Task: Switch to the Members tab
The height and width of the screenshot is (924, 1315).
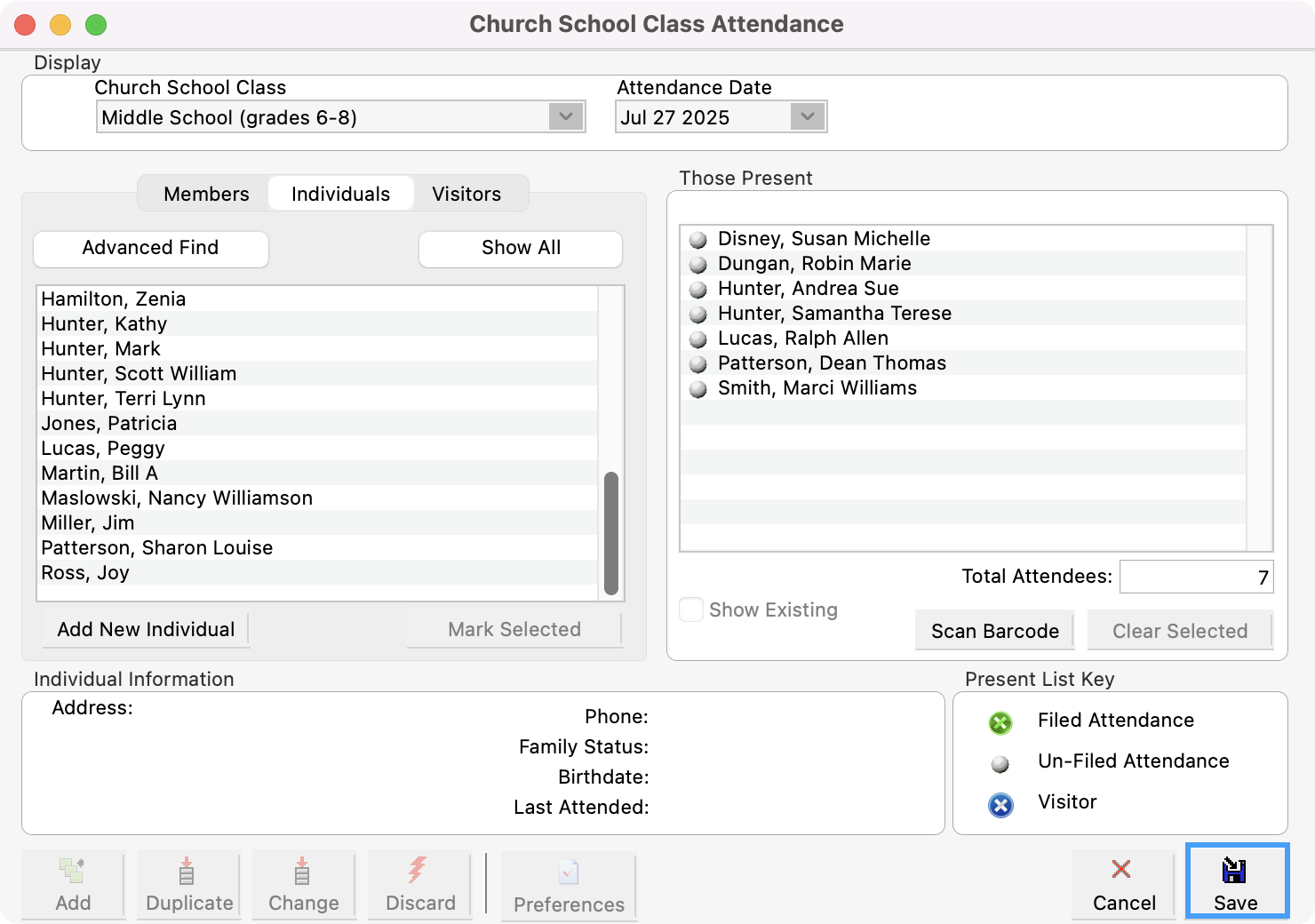Action: point(205,193)
